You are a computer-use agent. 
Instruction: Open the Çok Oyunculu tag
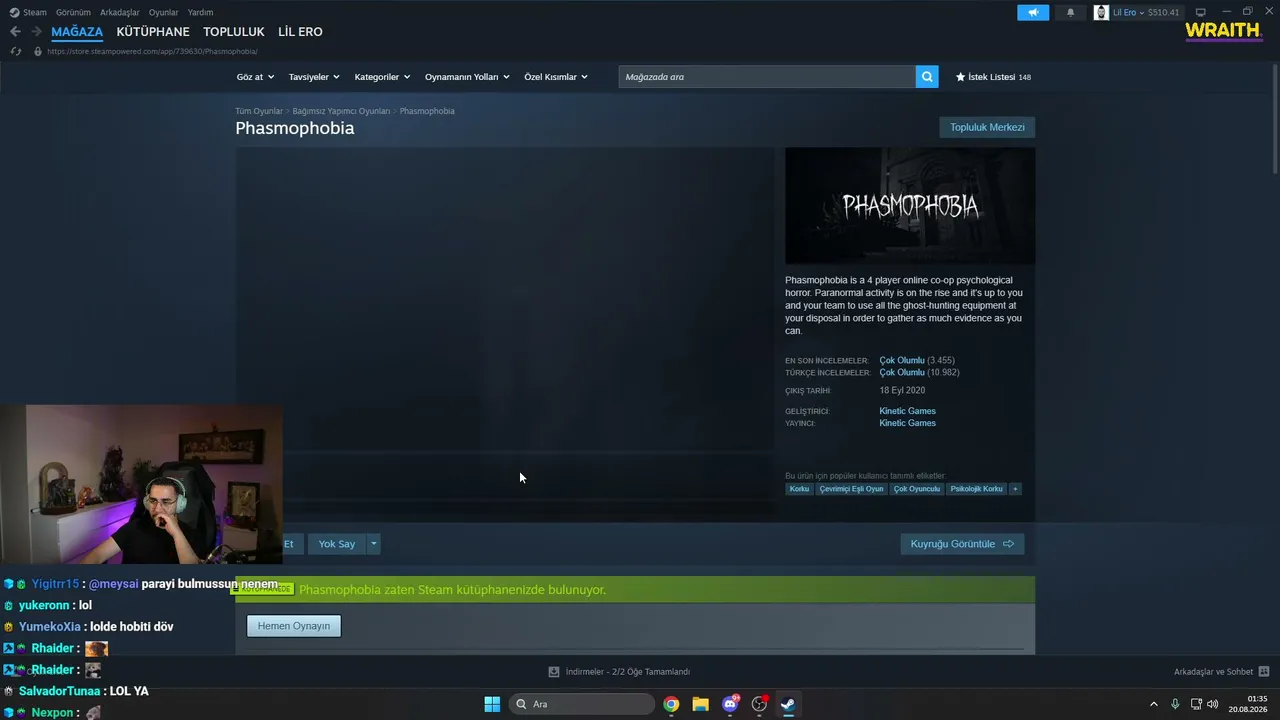[917, 489]
